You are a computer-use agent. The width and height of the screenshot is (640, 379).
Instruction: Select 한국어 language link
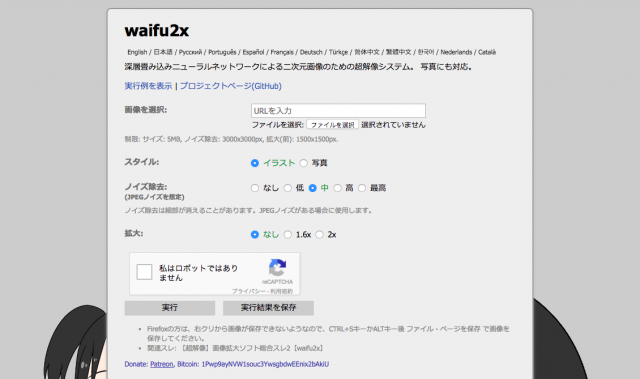tap(426, 52)
